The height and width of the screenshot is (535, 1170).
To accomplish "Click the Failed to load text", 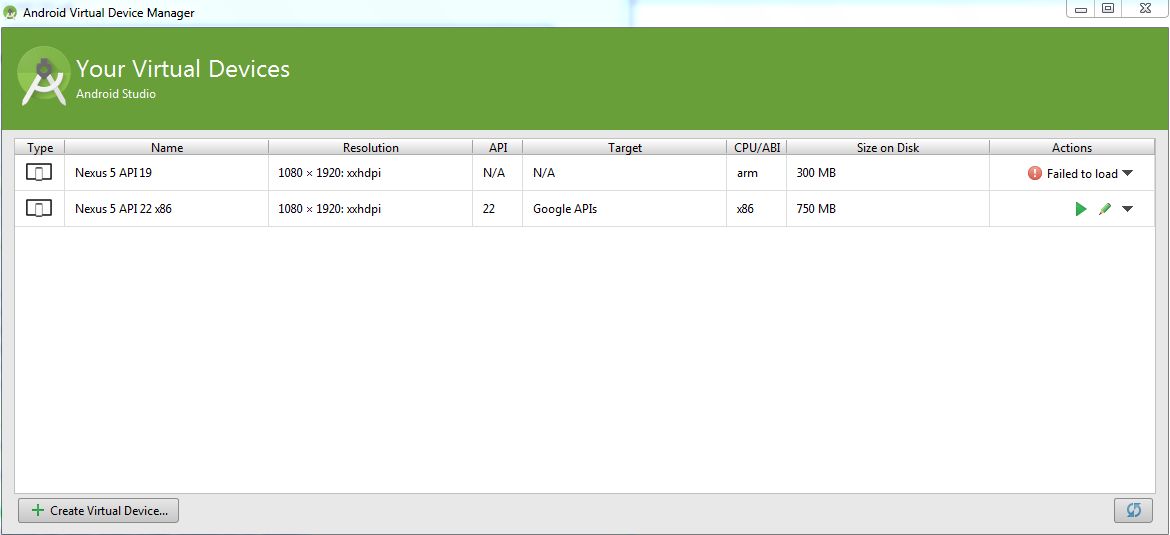I will [1082, 174].
